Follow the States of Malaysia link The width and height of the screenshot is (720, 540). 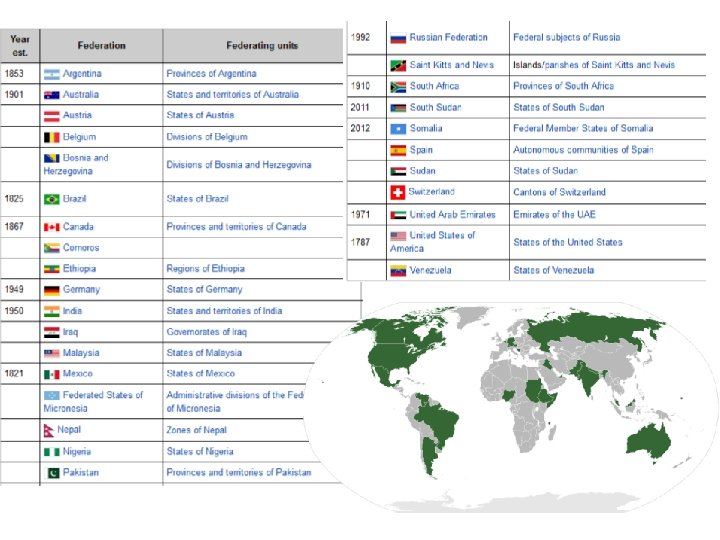(x=204, y=353)
